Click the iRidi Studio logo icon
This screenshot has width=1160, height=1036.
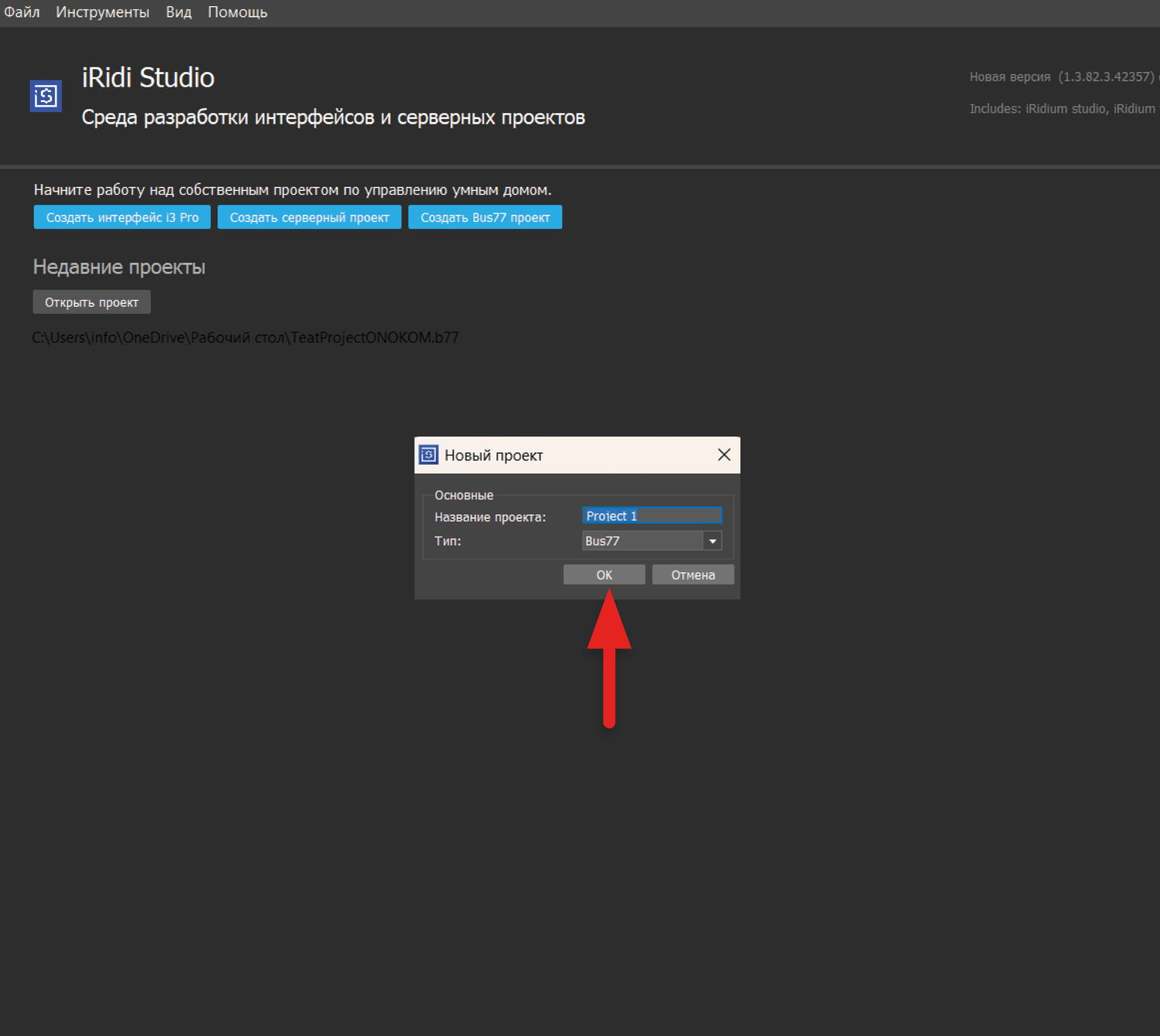(46, 96)
